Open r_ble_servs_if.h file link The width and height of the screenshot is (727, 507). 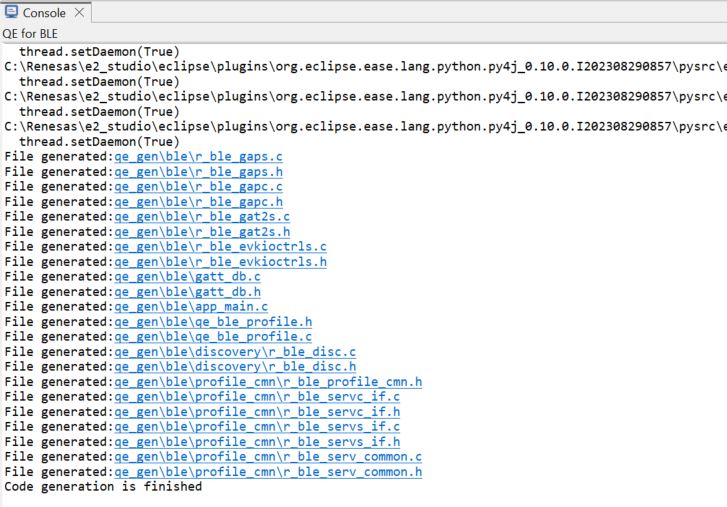257,442
